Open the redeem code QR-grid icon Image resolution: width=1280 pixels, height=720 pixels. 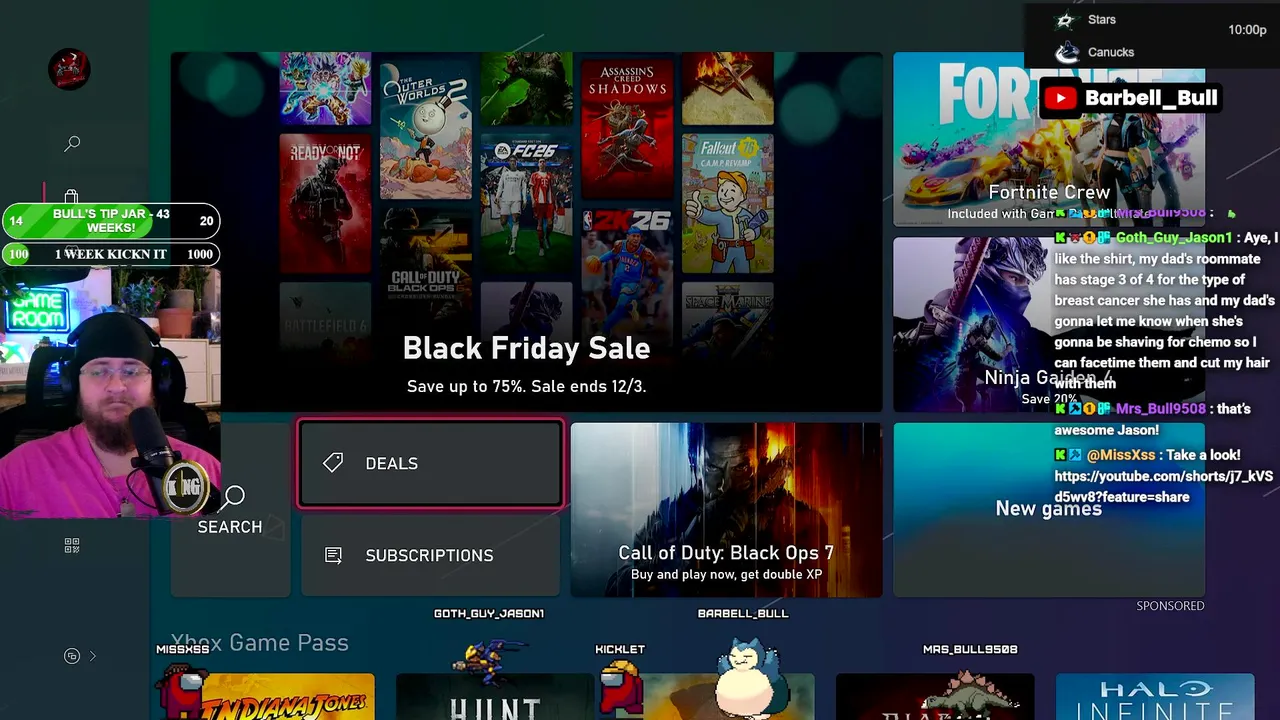[x=72, y=546]
